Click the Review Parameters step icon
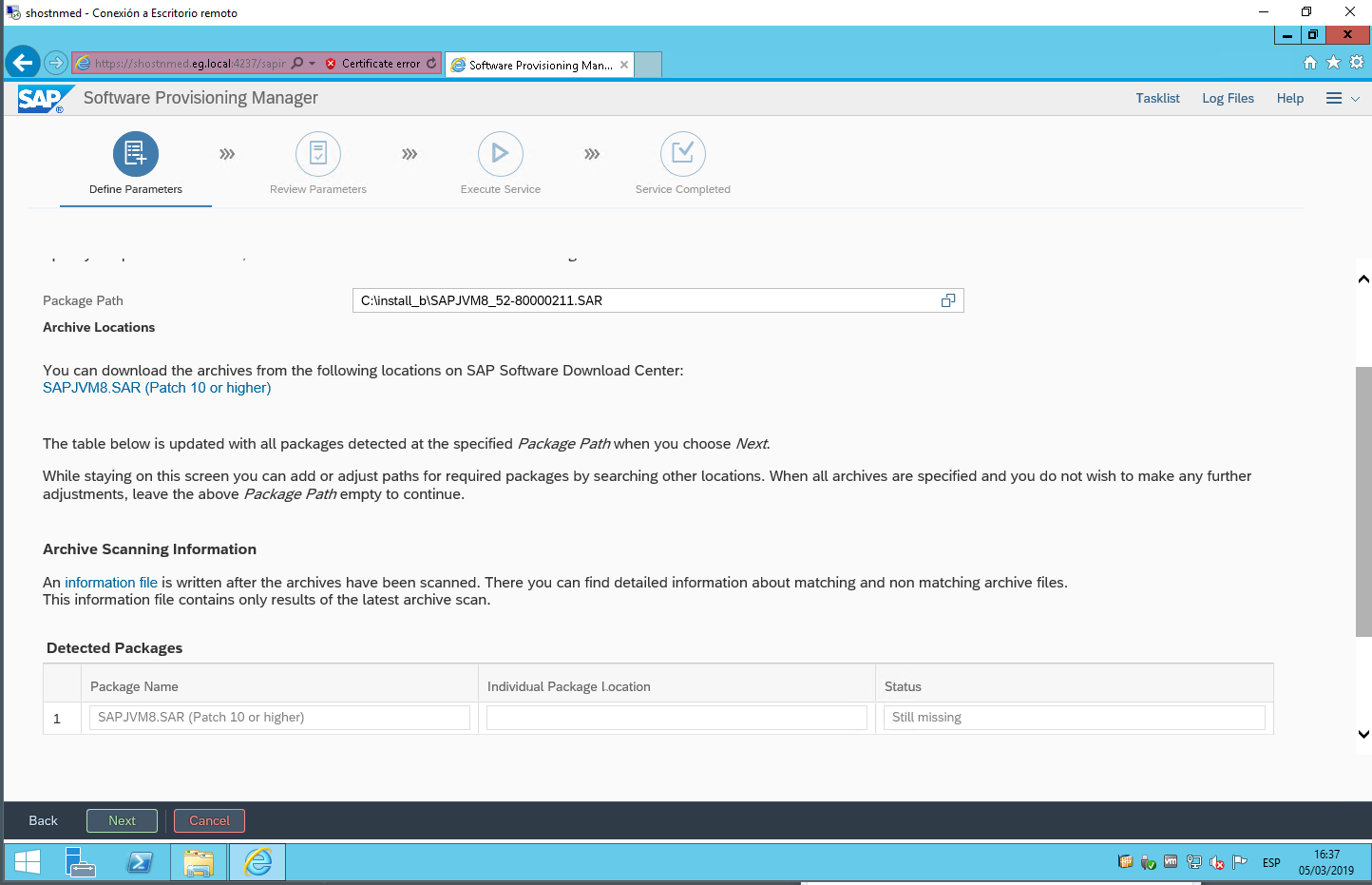Viewport: 1372px width, 885px height. pos(318,154)
